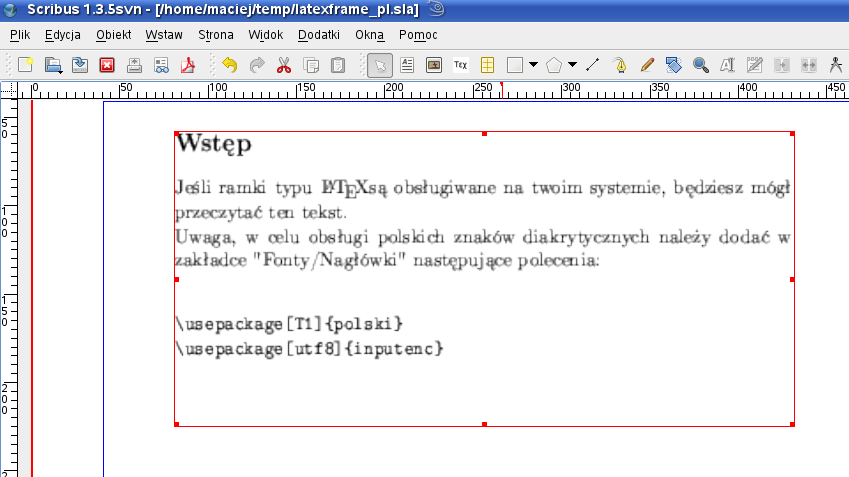Select the Bezier curve pen tool

coord(619,65)
